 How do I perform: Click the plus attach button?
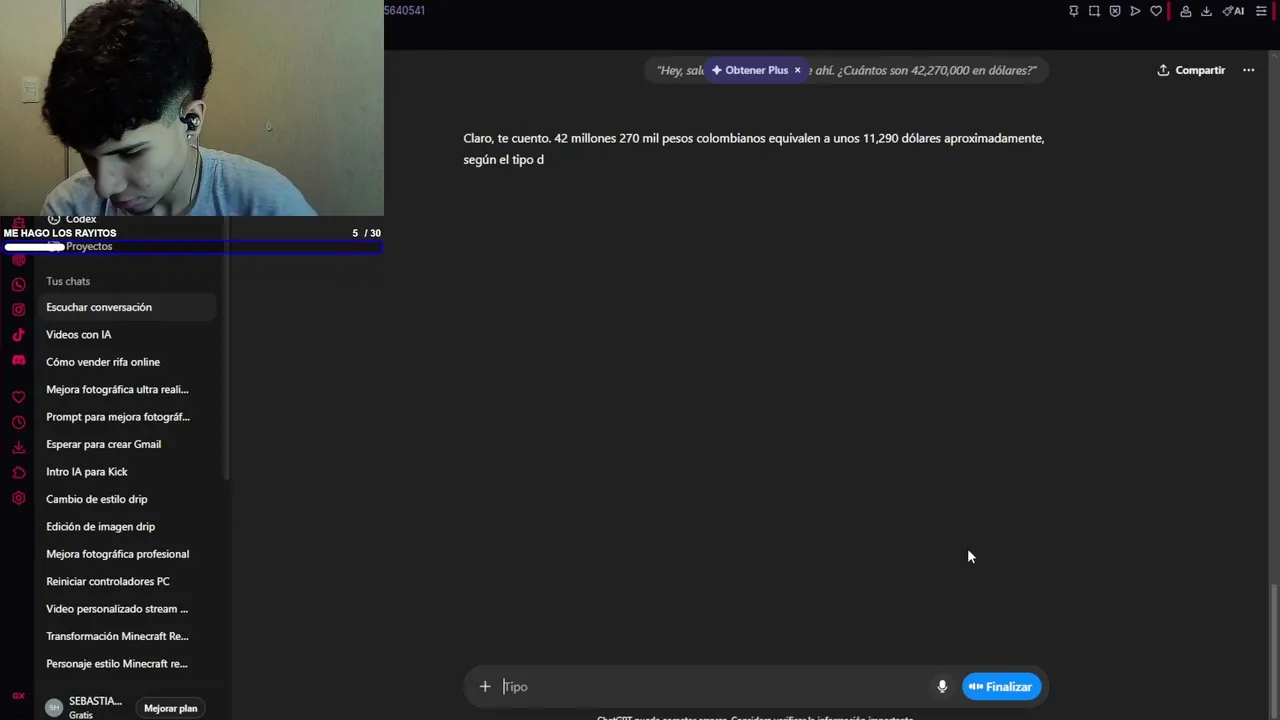point(485,687)
